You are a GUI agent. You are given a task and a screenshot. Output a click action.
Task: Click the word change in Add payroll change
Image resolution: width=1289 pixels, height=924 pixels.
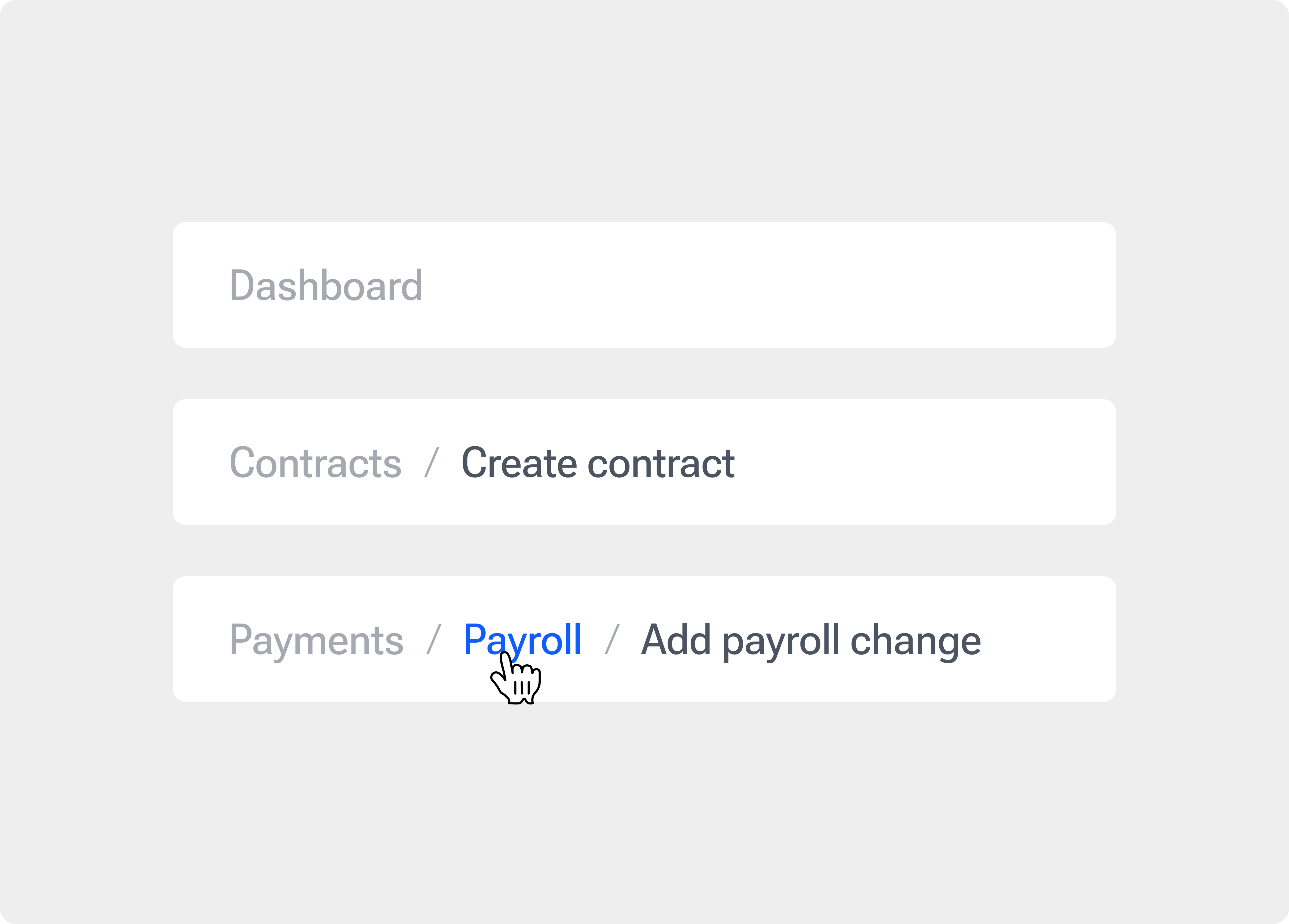coord(916,640)
